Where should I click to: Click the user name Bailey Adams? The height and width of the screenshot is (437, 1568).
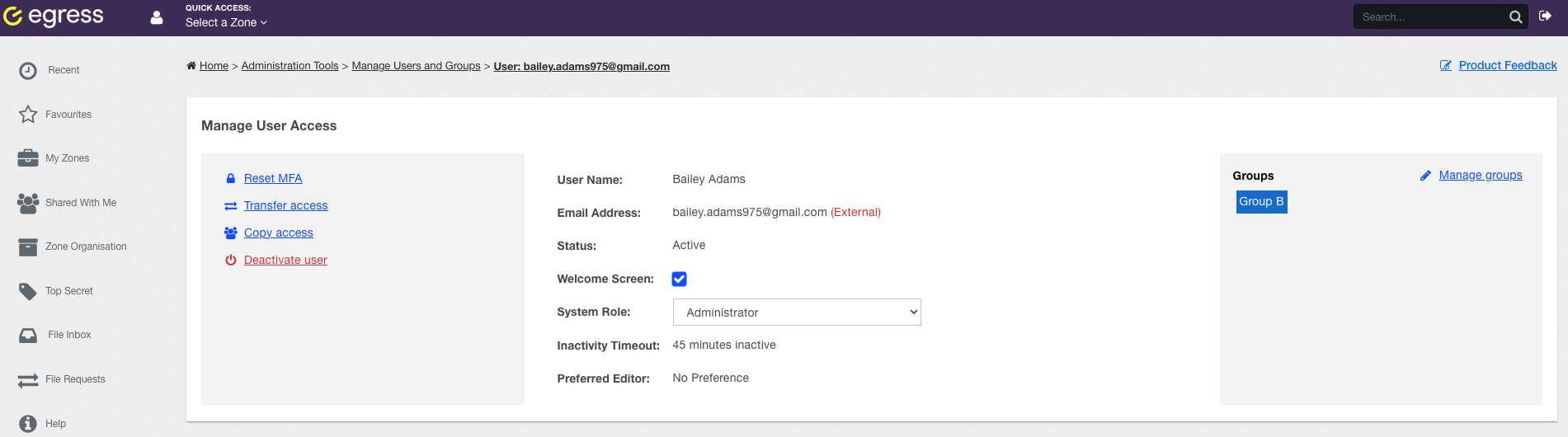709,180
